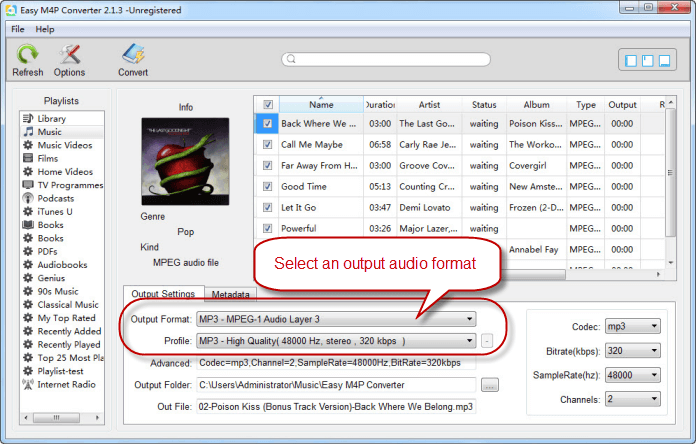Image resolution: width=696 pixels, height=444 pixels.
Task: Click the Output column header
Action: click(622, 105)
